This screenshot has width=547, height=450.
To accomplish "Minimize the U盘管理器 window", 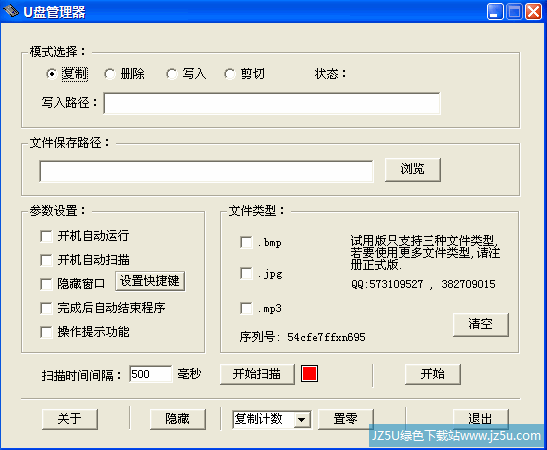I will (495, 12).
